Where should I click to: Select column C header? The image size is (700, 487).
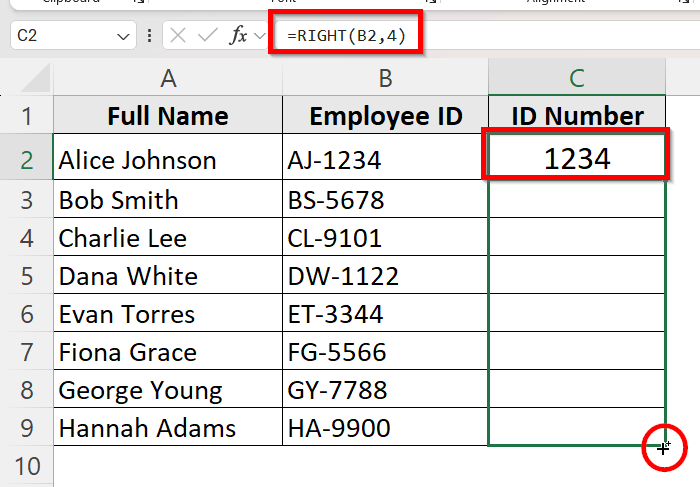(577, 78)
